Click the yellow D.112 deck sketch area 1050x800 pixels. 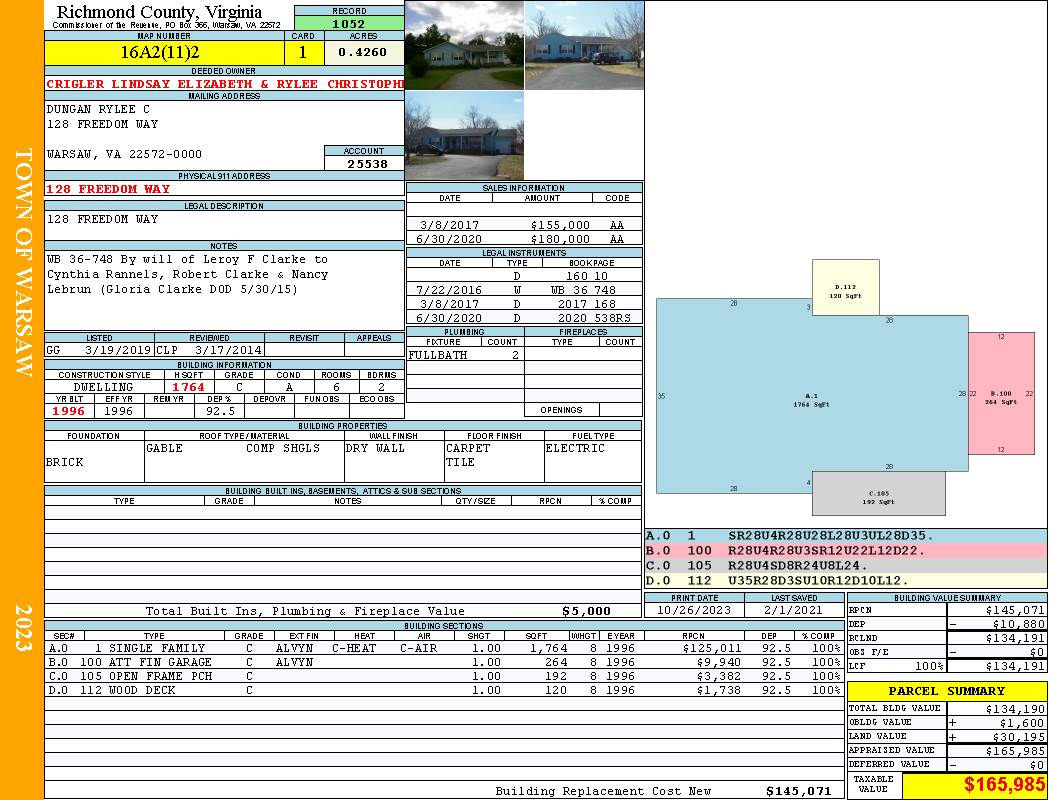(x=845, y=288)
